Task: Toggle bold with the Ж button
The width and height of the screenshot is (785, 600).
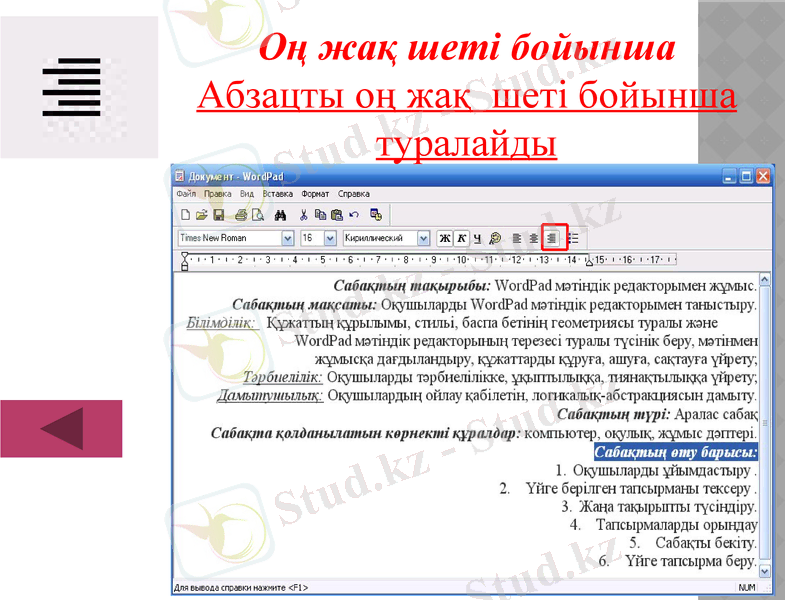Action: click(445, 238)
